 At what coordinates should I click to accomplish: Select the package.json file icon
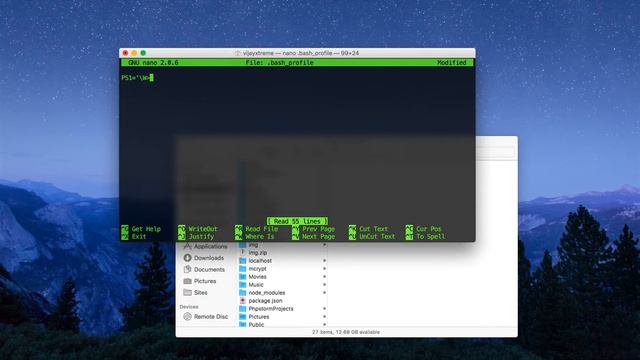pyautogui.click(x=242, y=300)
